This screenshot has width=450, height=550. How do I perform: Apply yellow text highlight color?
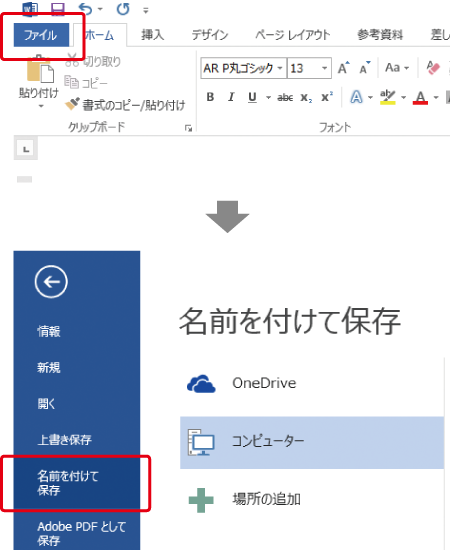(x=388, y=97)
